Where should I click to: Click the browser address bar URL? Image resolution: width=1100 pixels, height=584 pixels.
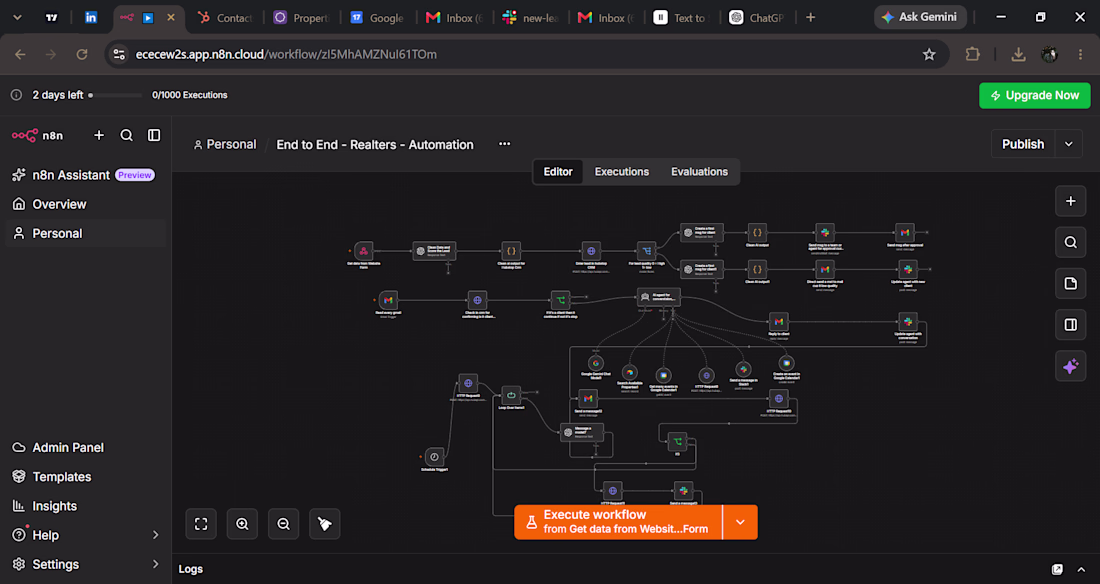tap(286, 54)
